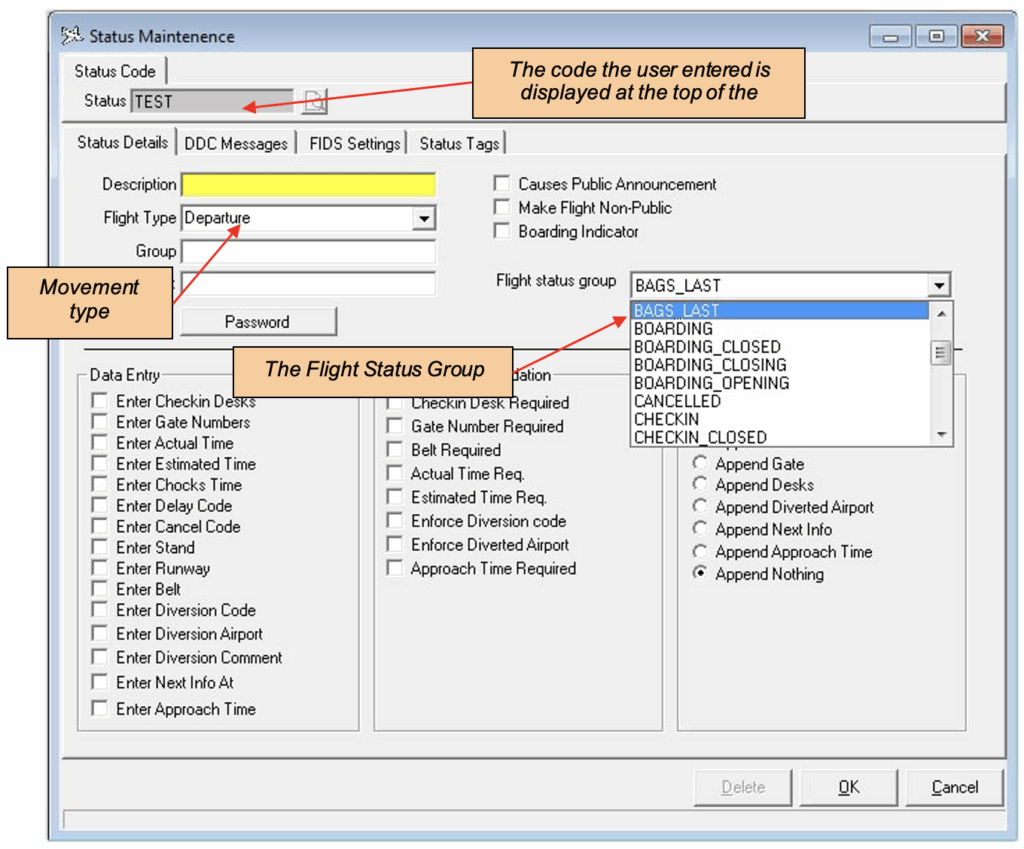Screen dimensions: 1024x849
Task: Go to the Status Tags tab
Action: (459, 143)
